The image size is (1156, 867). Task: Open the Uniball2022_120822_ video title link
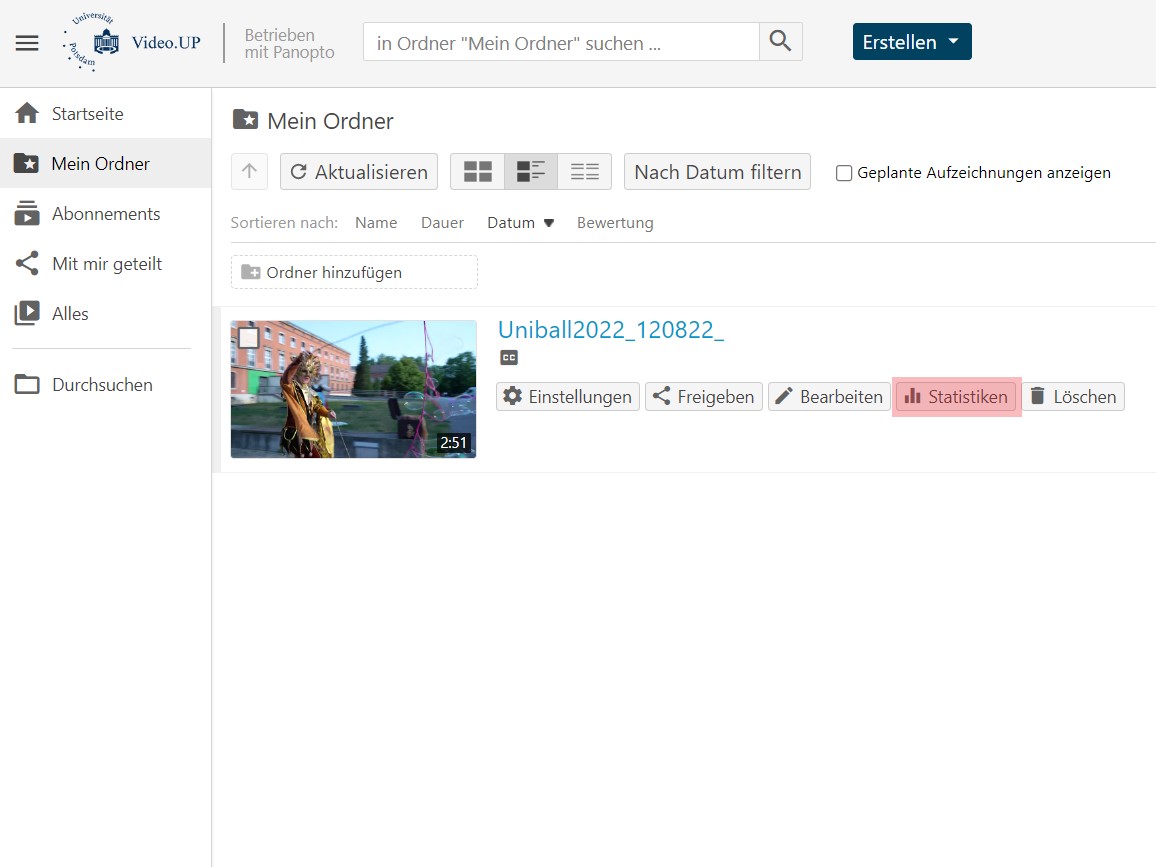click(610, 330)
